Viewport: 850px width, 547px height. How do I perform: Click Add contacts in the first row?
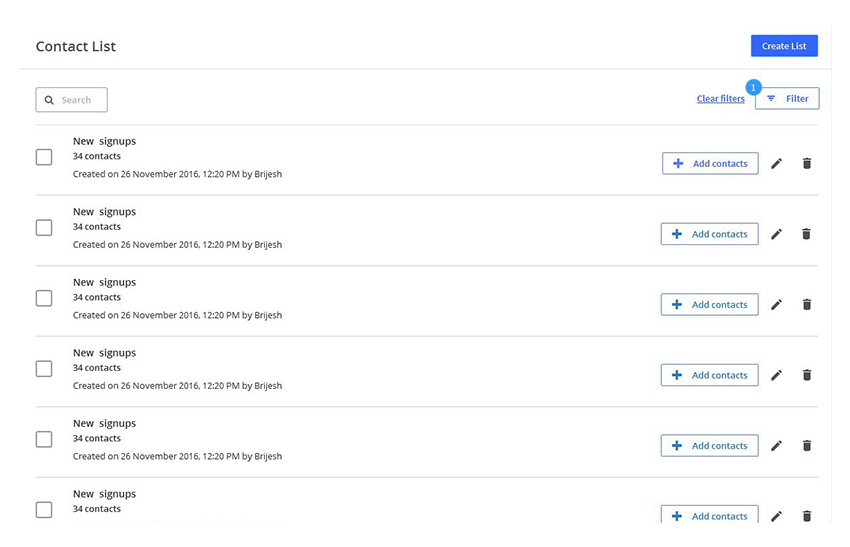pyautogui.click(x=710, y=164)
